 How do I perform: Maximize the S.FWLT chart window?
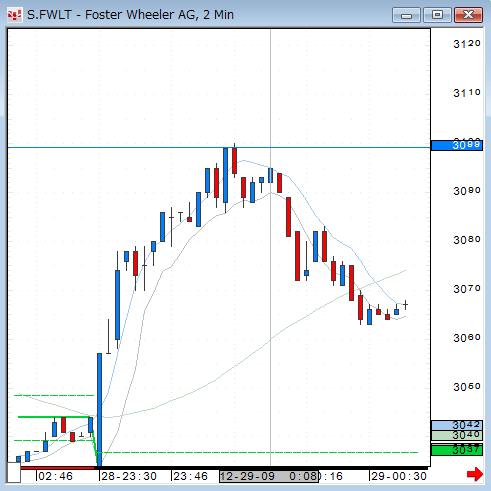tap(437, 15)
